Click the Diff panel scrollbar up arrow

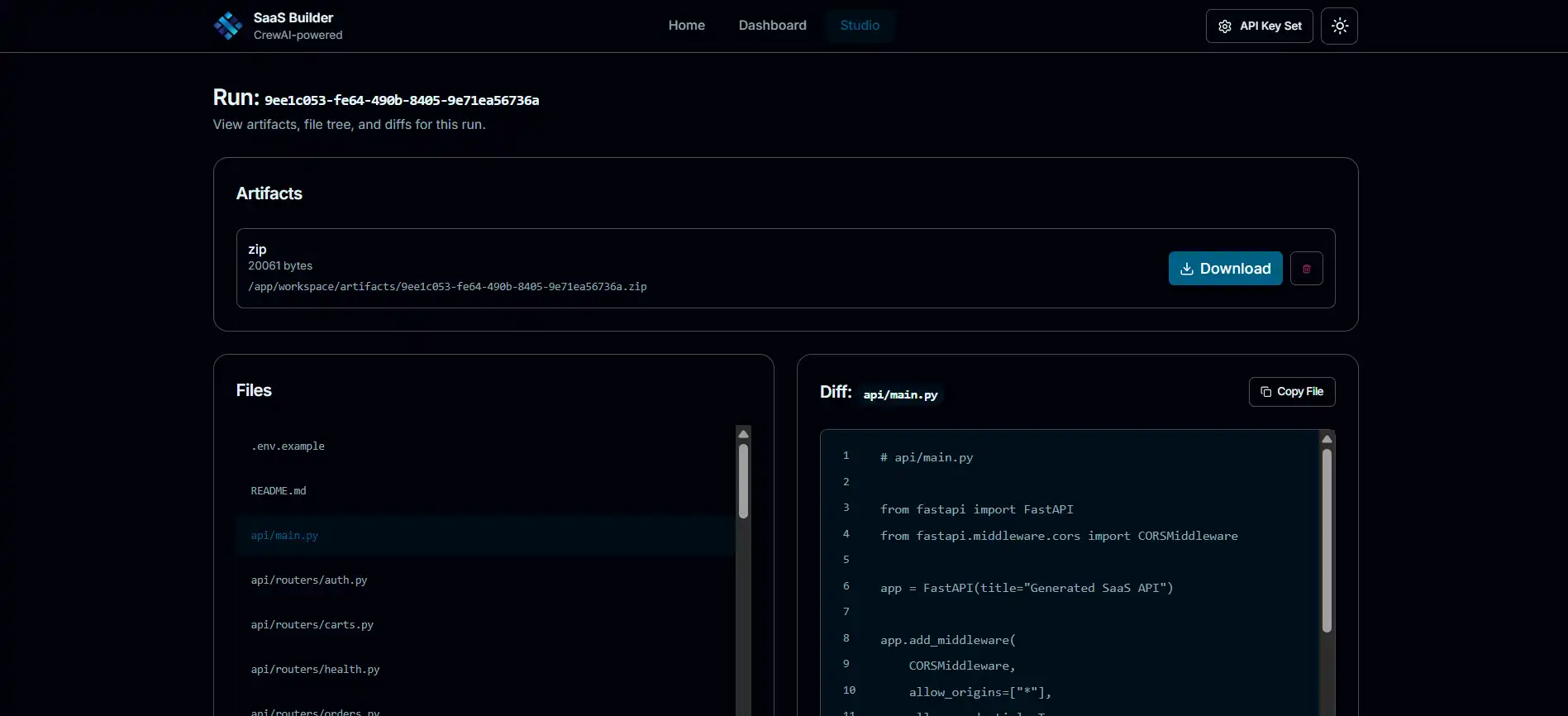coord(1327,439)
